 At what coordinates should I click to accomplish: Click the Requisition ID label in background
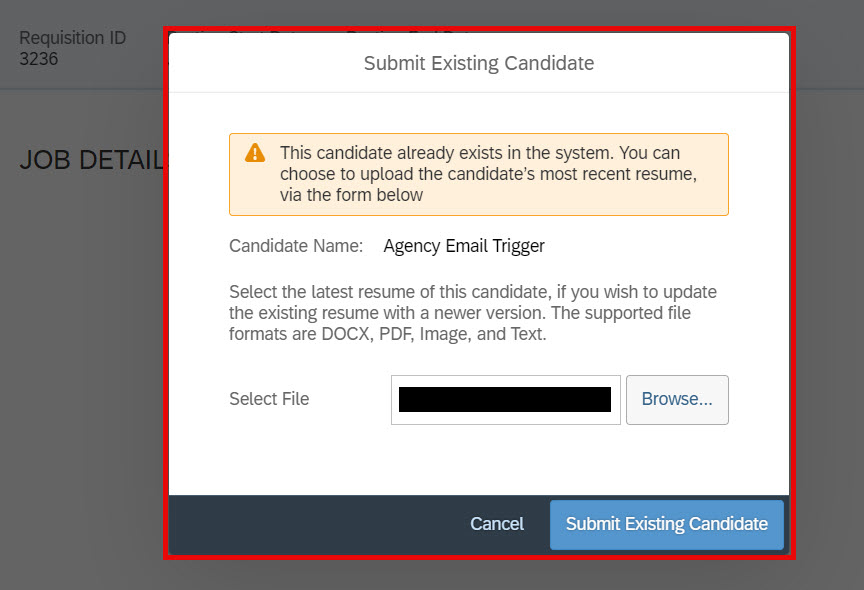coord(73,38)
